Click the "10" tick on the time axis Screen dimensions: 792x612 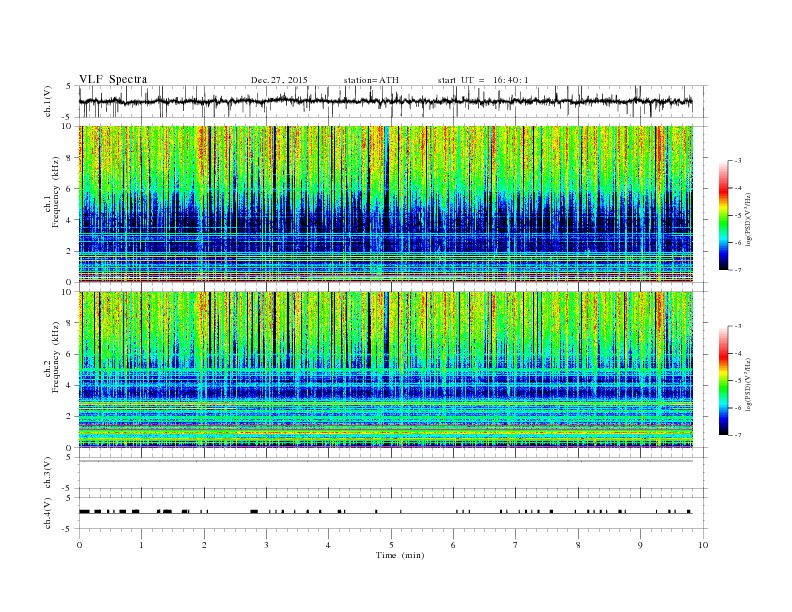pyautogui.click(x=703, y=545)
